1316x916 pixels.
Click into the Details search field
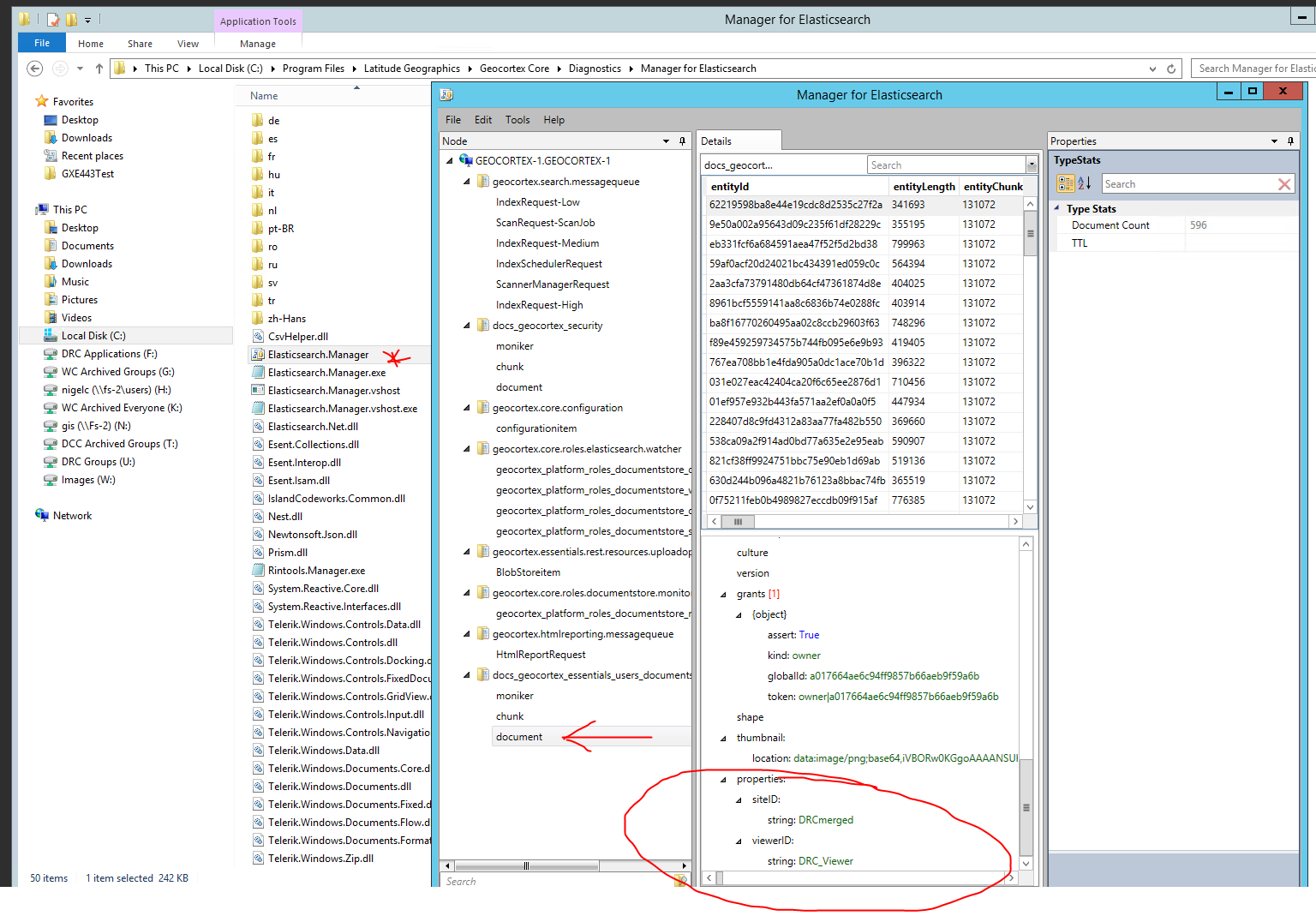coord(946,165)
